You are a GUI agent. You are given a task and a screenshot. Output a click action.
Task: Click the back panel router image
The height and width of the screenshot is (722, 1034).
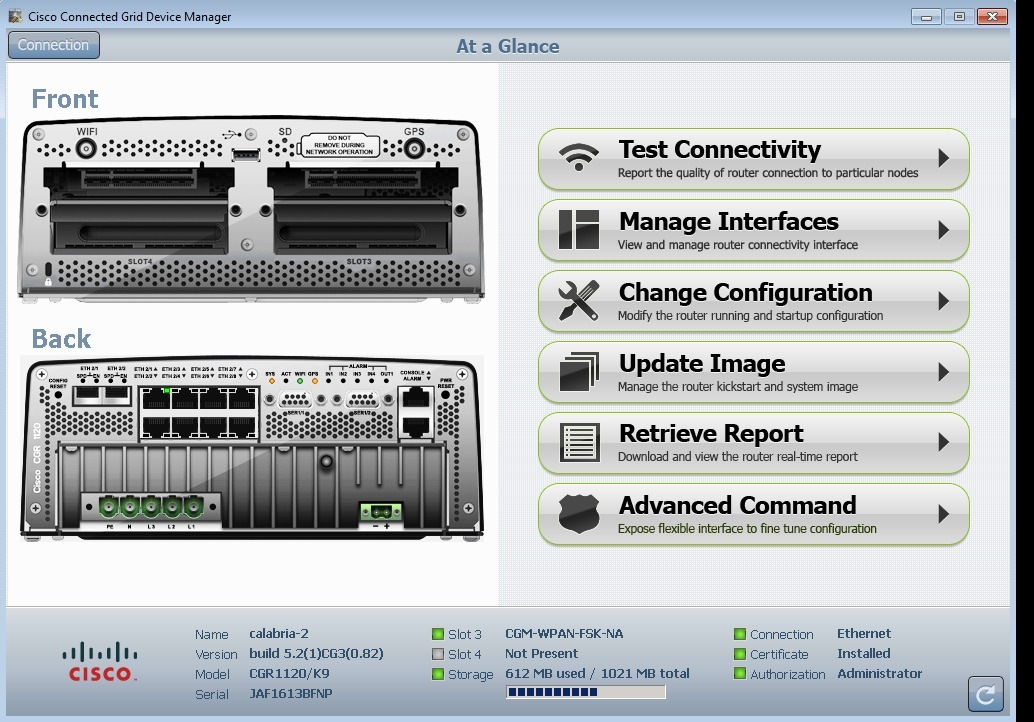(252, 448)
